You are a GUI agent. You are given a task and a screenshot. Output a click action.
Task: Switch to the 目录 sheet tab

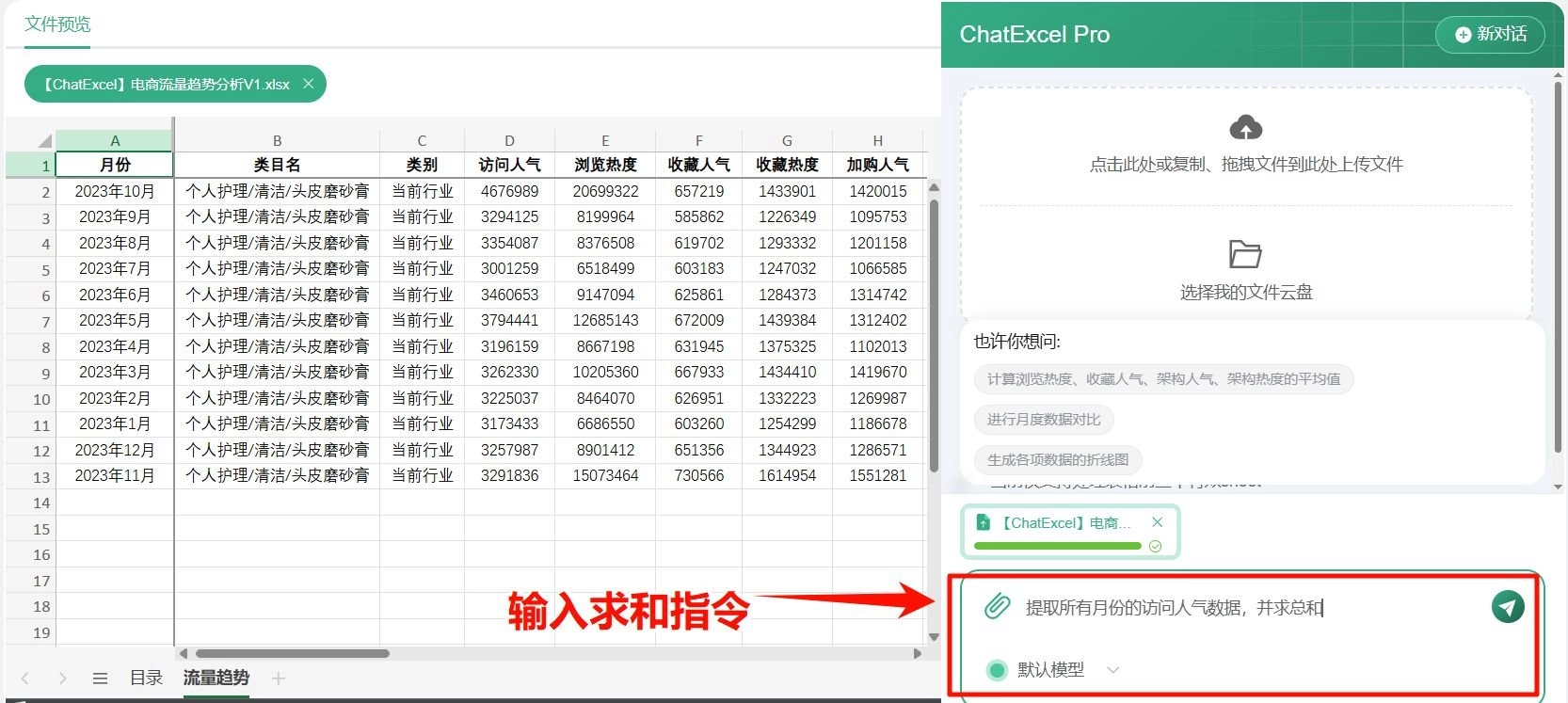pos(146,678)
